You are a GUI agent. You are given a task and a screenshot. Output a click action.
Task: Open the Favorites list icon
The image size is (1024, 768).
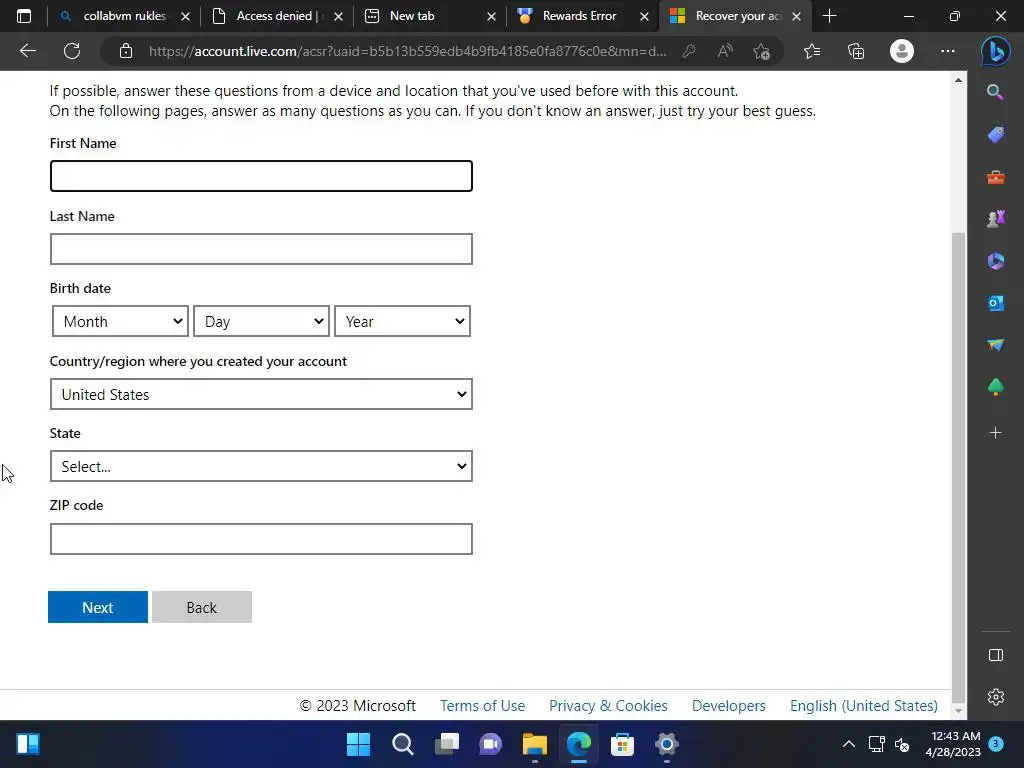pyautogui.click(x=812, y=51)
